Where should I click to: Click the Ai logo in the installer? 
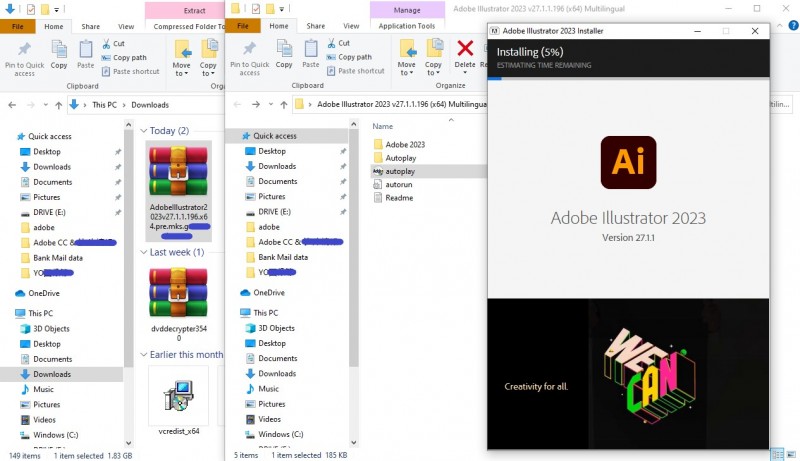point(628,162)
